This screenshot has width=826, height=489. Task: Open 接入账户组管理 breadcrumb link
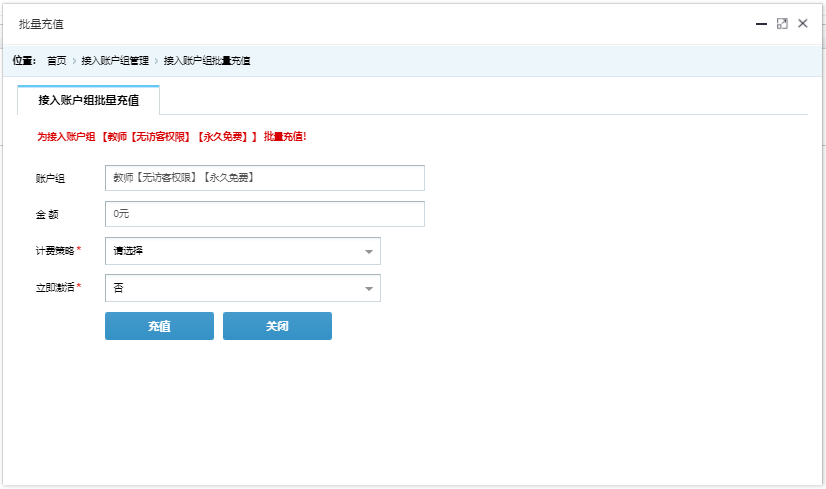point(115,61)
